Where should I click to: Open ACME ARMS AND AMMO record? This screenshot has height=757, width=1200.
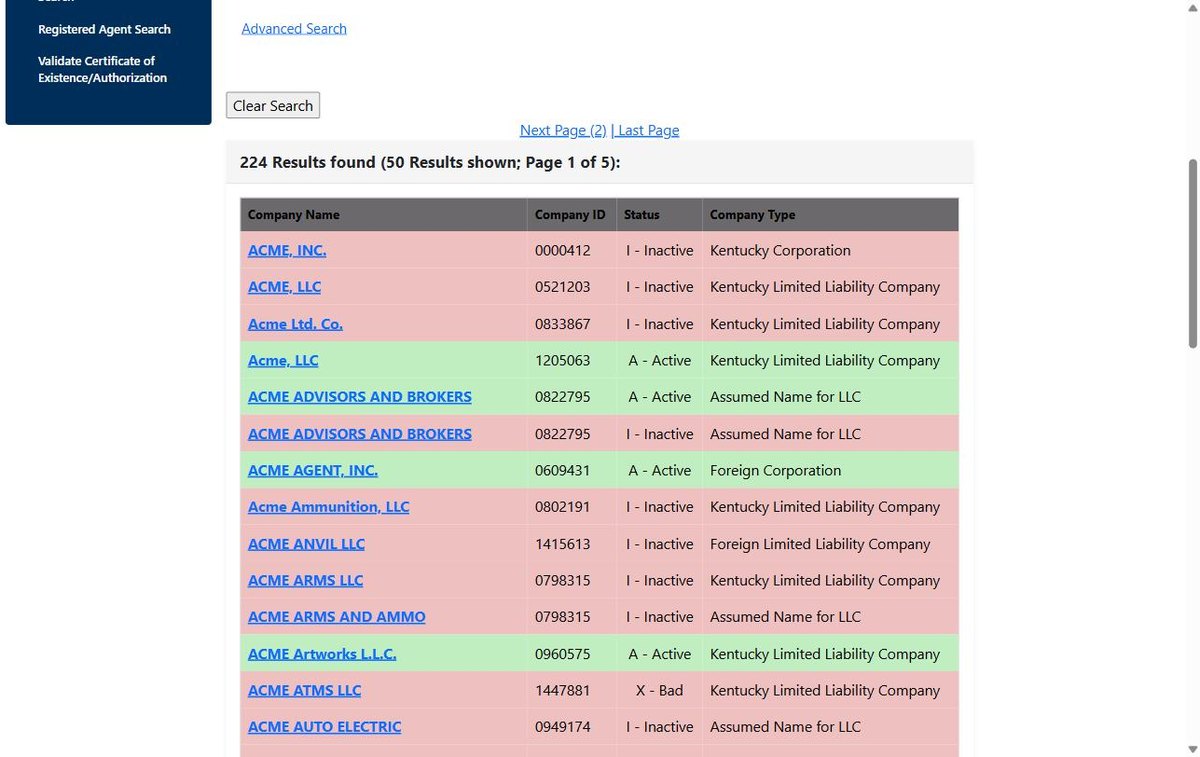point(337,617)
